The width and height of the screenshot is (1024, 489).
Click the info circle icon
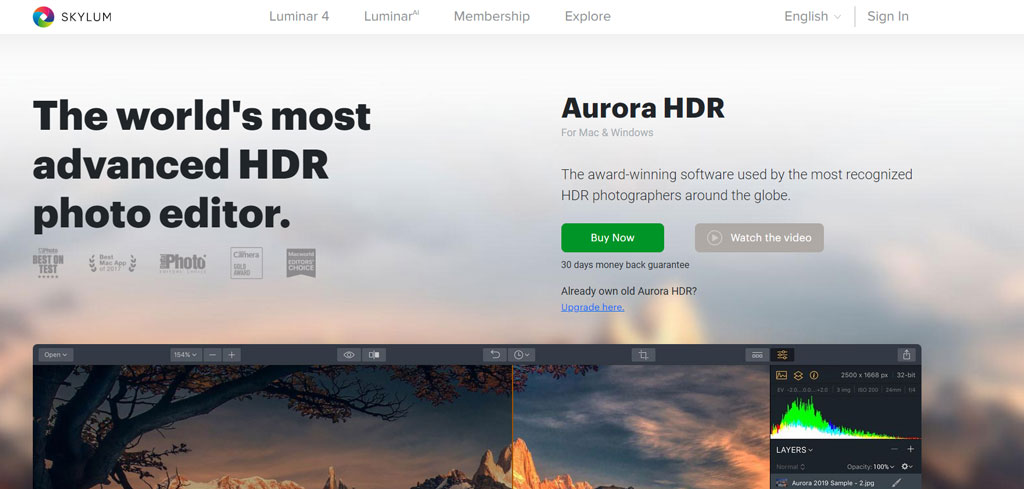pos(814,375)
